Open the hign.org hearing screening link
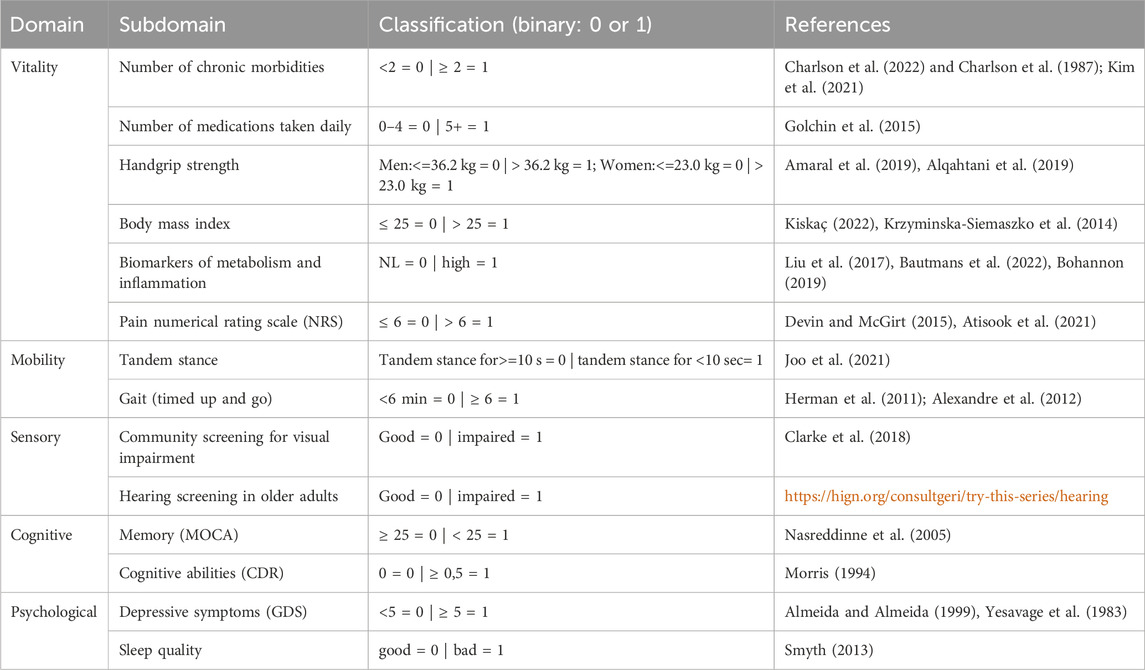1145x670 pixels. 947,496
